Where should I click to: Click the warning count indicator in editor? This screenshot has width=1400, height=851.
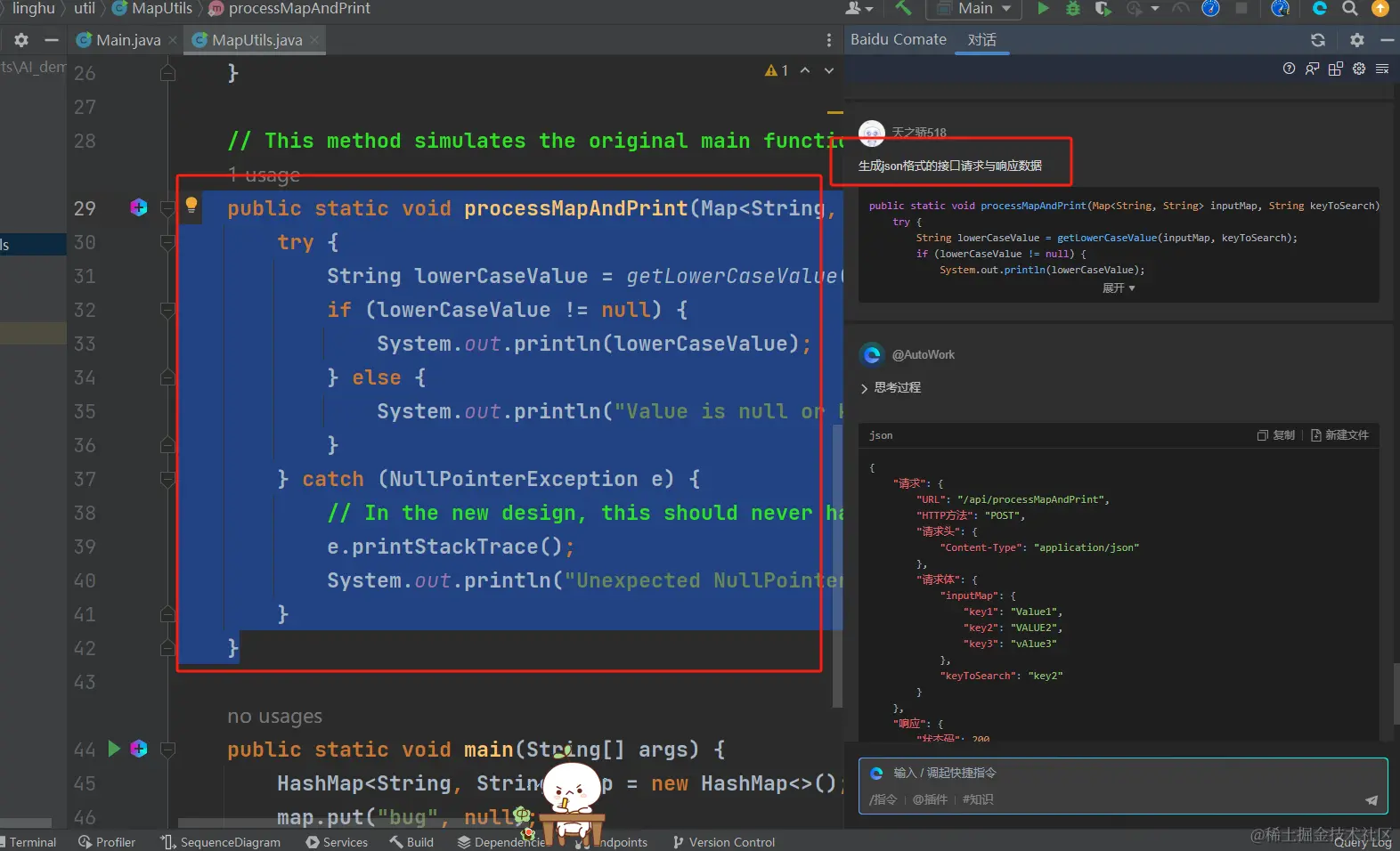tap(777, 70)
